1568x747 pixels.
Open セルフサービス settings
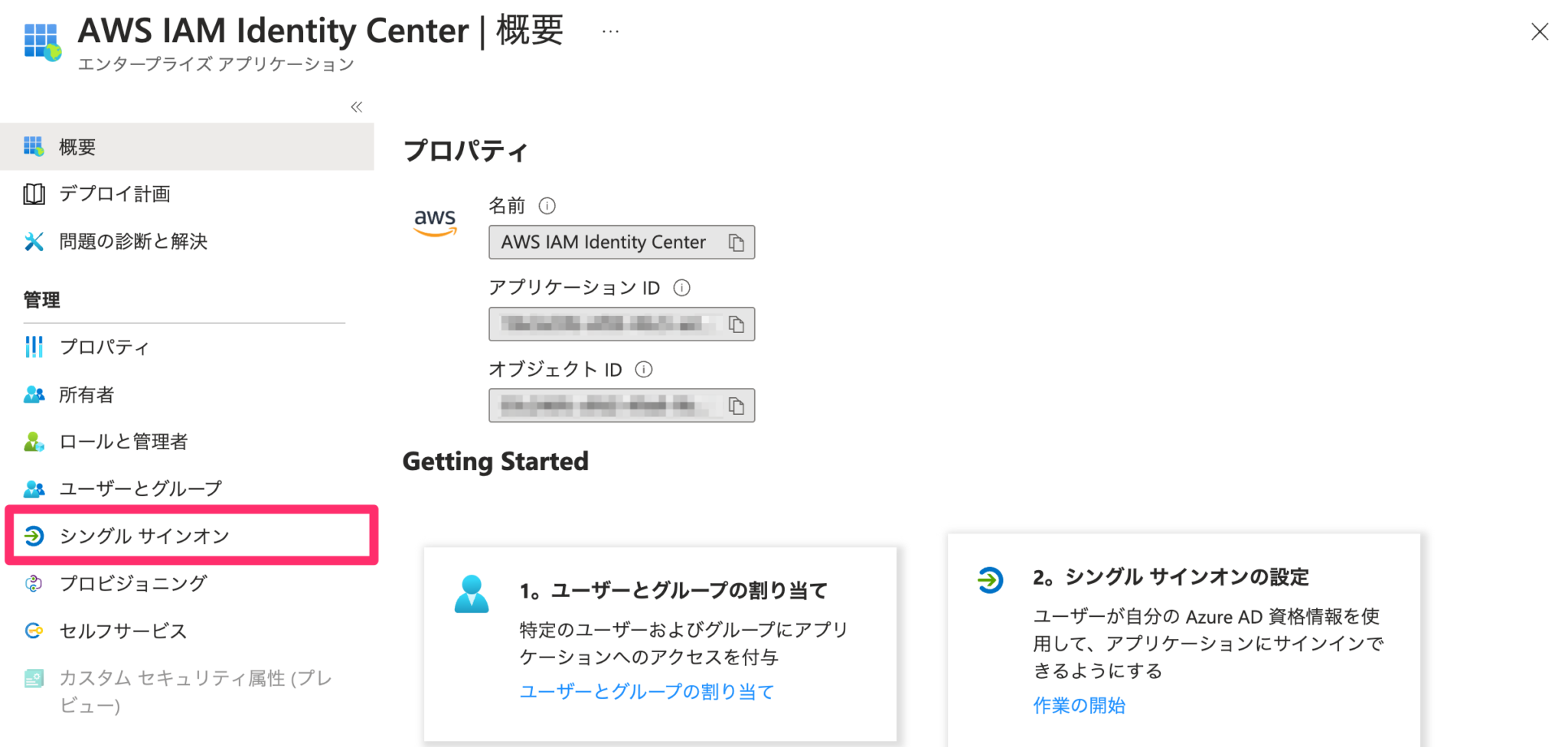[x=122, y=631]
